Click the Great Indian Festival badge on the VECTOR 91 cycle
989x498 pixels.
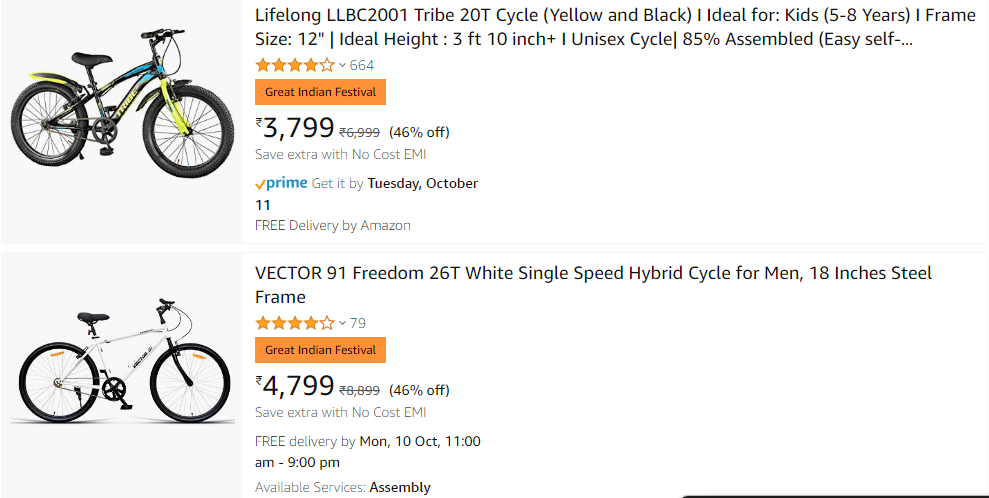tap(320, 350)
